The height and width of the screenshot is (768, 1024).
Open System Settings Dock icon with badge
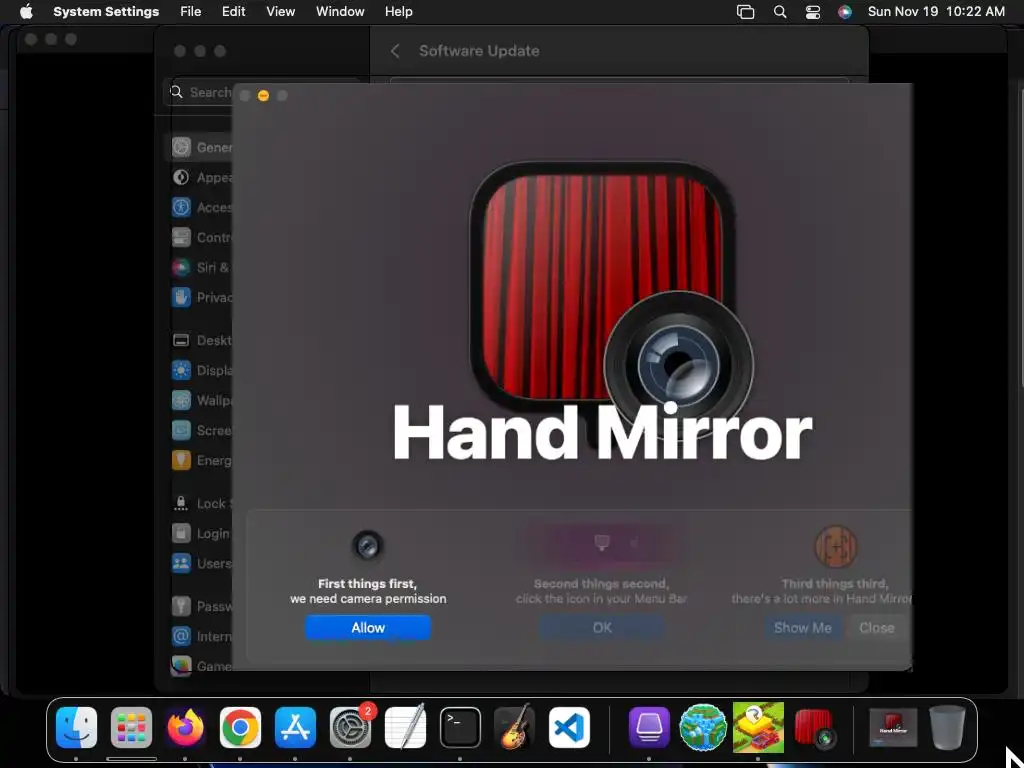pyautogui.click(x=351, y=728)
